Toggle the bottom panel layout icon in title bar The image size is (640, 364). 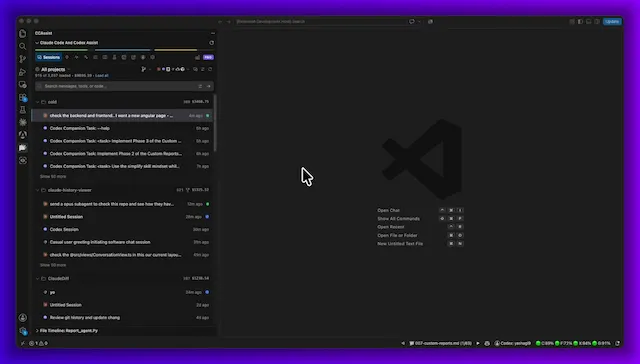tap(589, 22)
